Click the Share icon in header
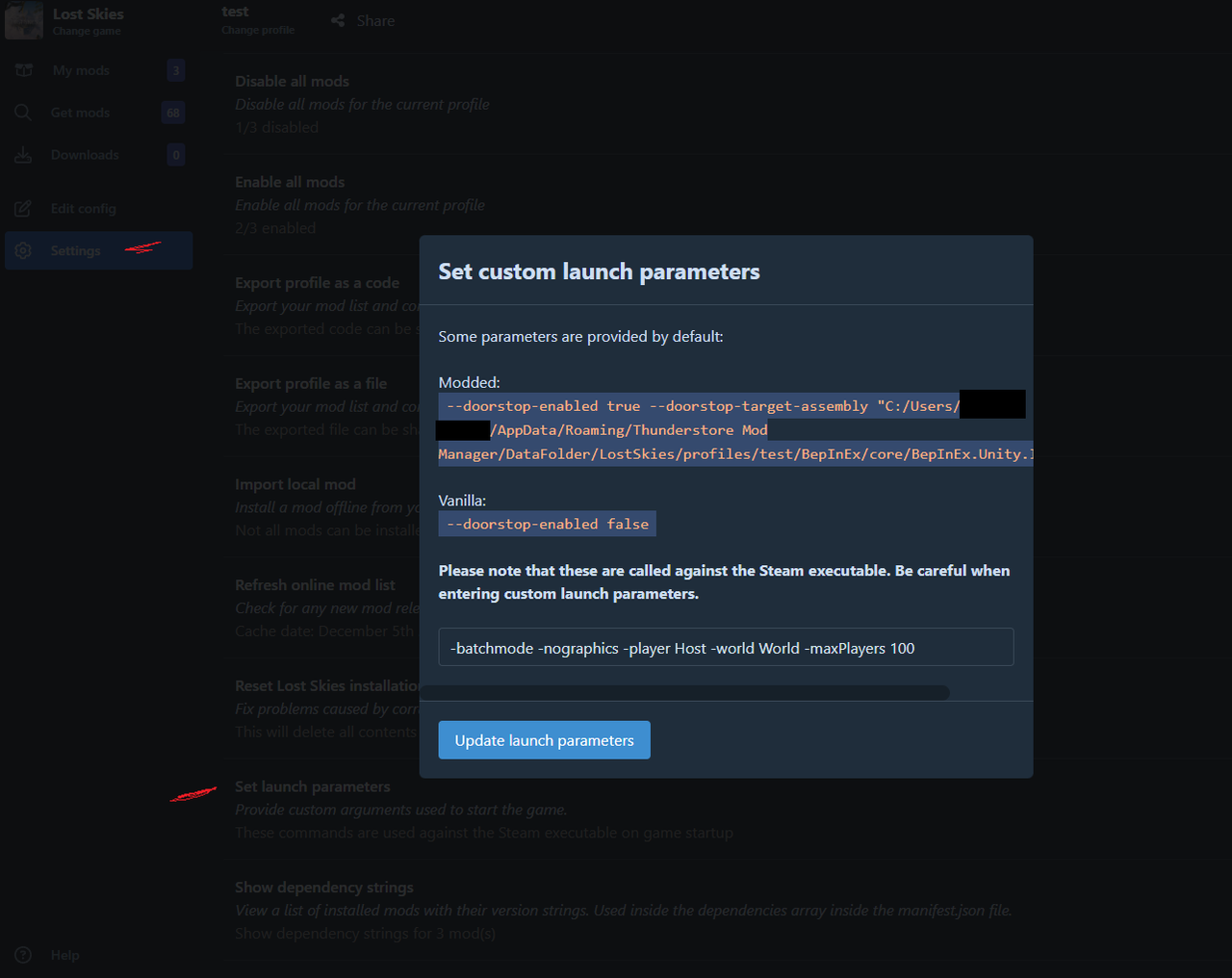Screen dimensions: 1232x978 (338, 20)
